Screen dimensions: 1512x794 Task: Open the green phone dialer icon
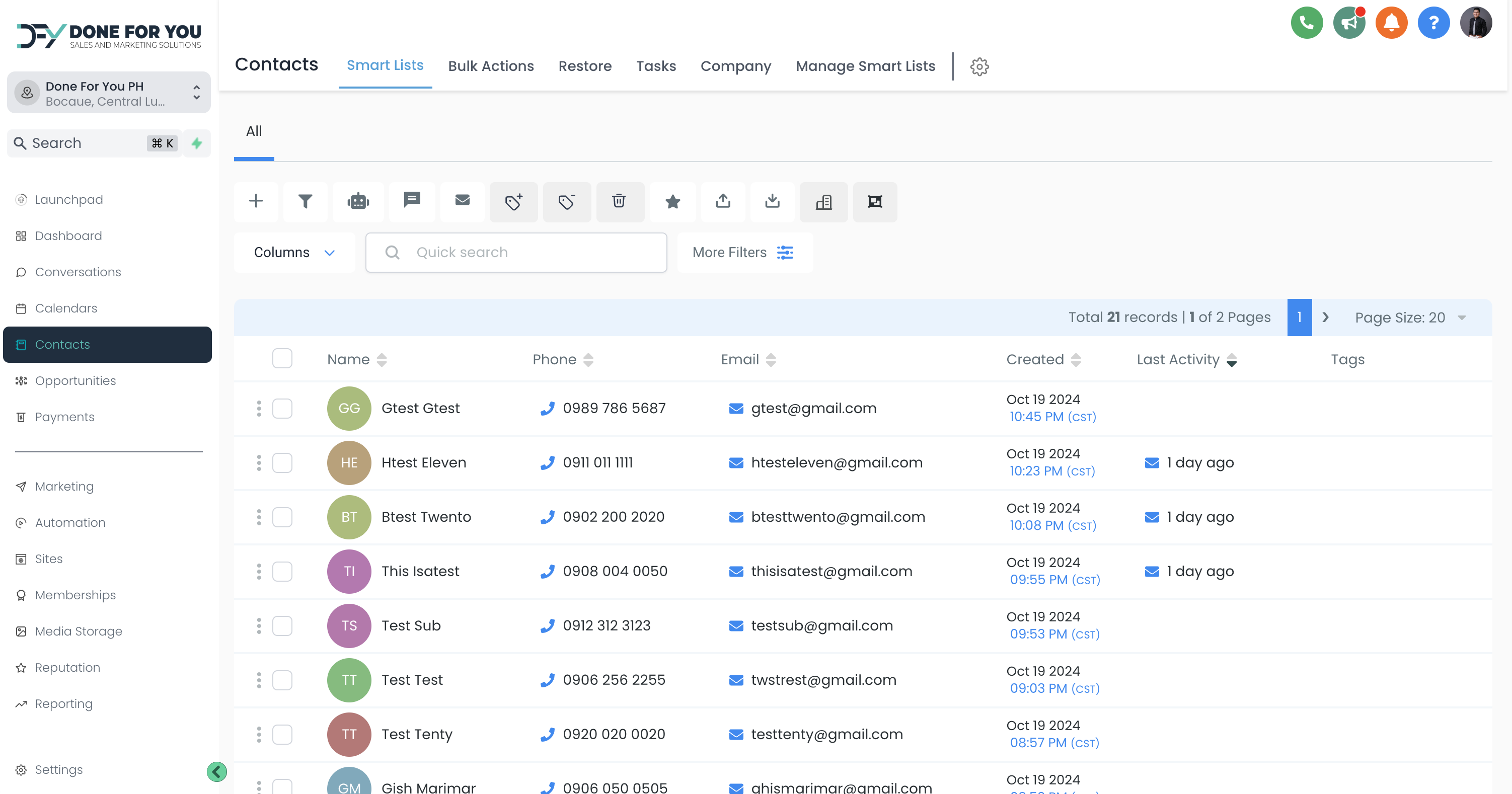point(1307,23)
